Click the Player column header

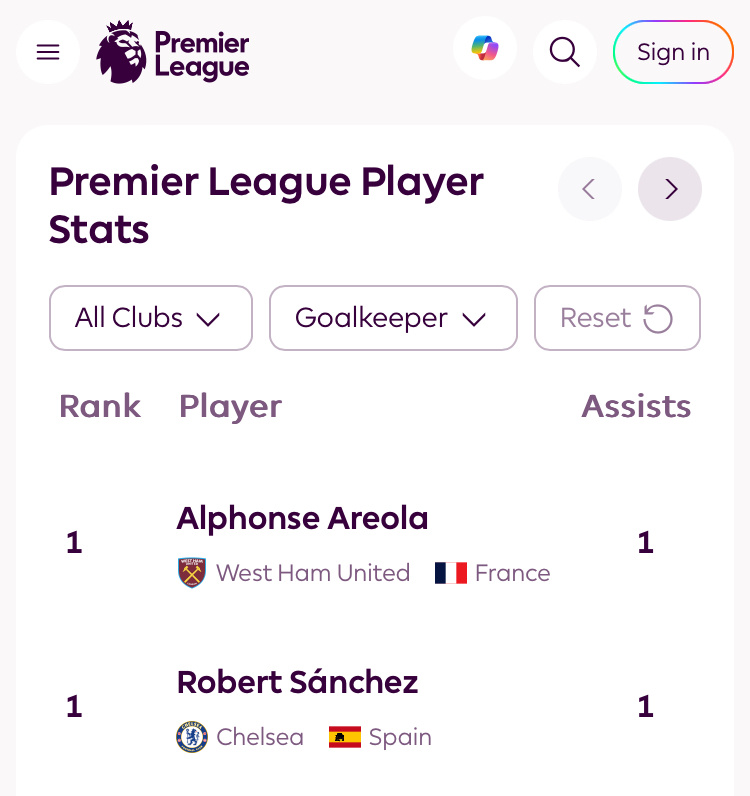click(x=230, y=406)
